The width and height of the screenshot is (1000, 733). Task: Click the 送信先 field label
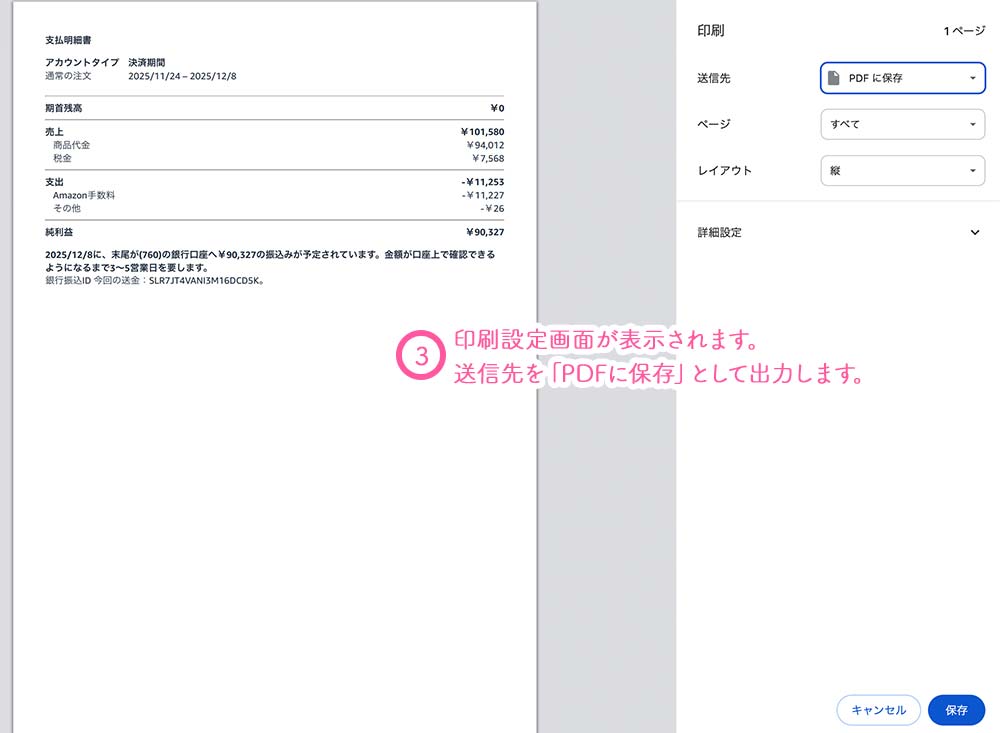[713, 78]
